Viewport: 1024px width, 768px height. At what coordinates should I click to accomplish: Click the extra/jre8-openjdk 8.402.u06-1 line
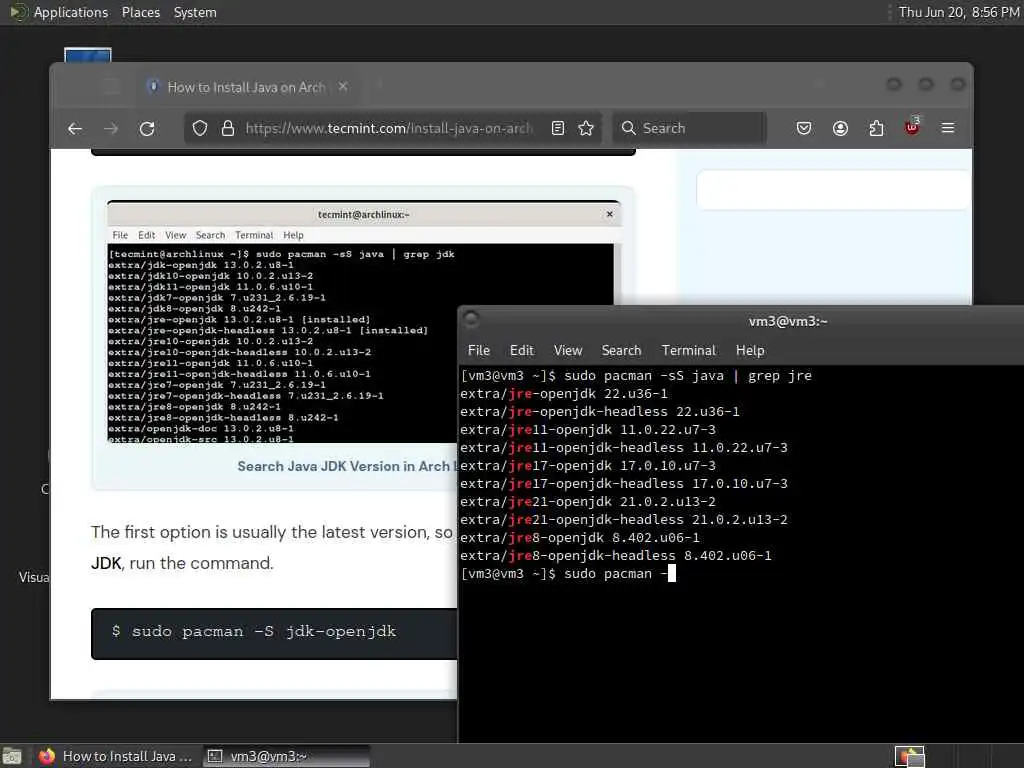click(x=580, y=537)
